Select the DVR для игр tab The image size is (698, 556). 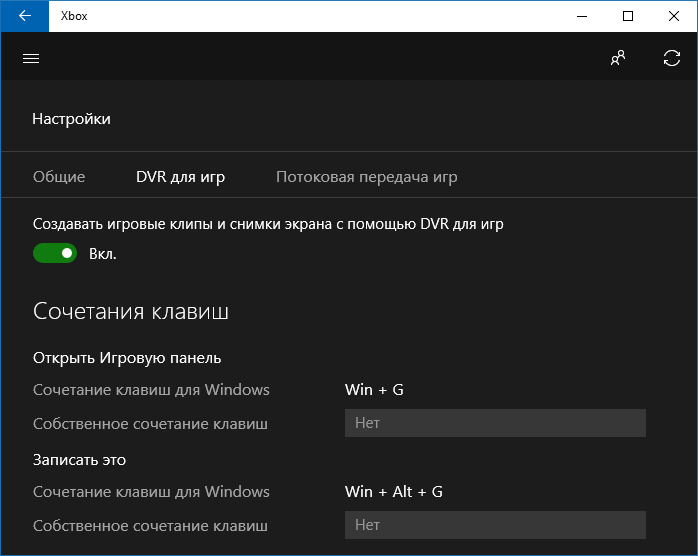(x=180, y=177)
